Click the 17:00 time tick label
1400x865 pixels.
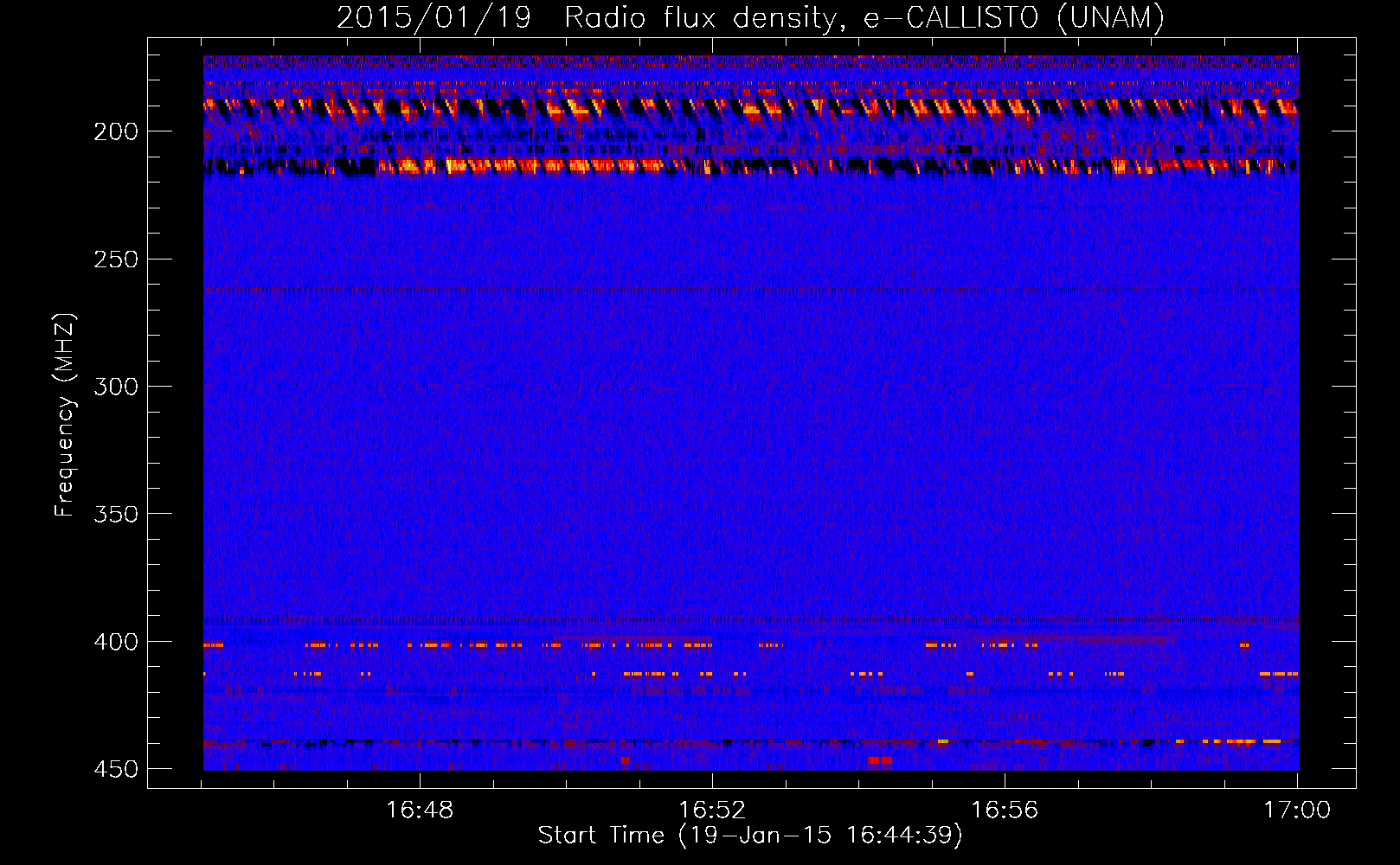pos(1297,810)
